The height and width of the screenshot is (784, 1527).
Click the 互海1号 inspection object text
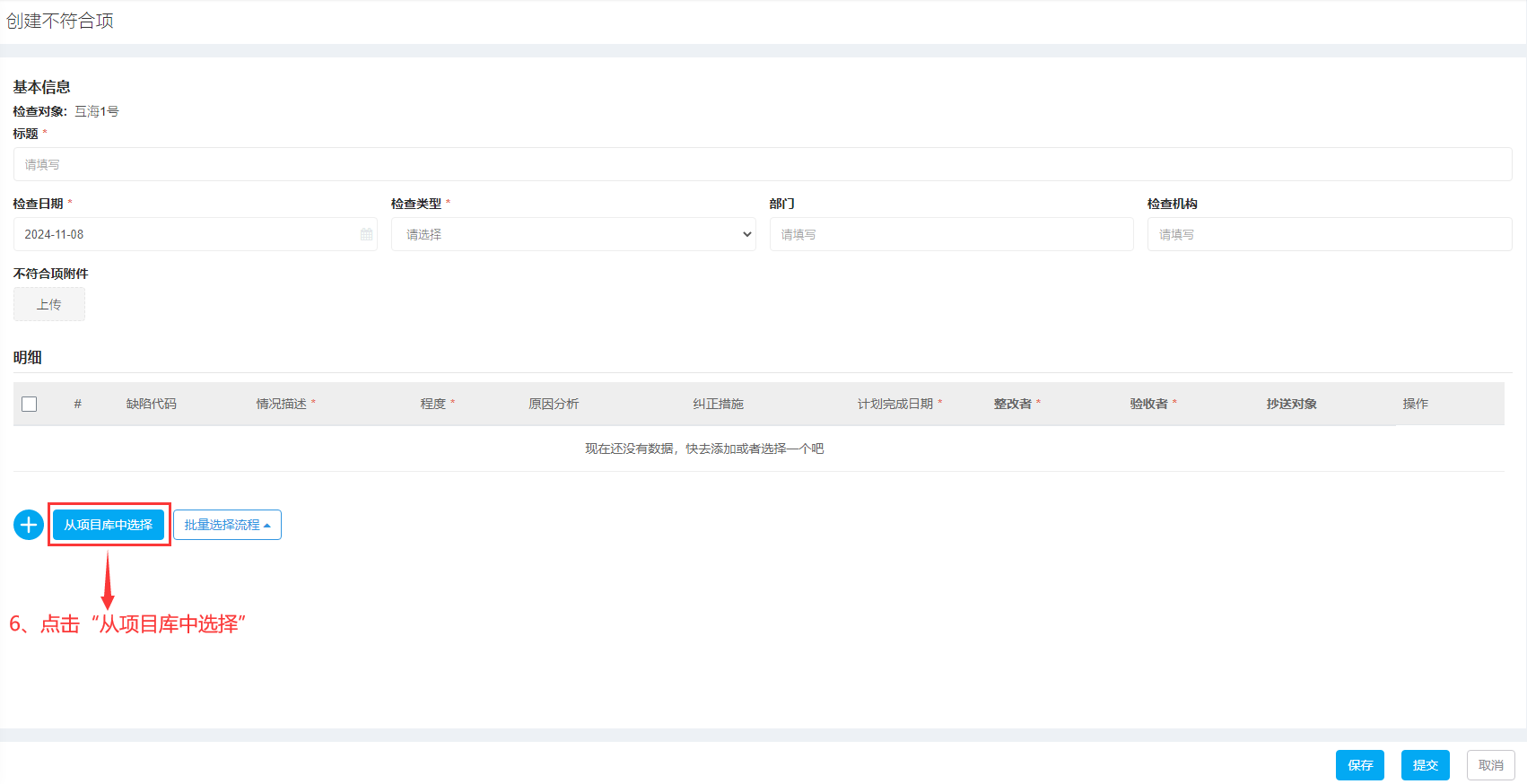pyautogui.click(x=97, y=111)
